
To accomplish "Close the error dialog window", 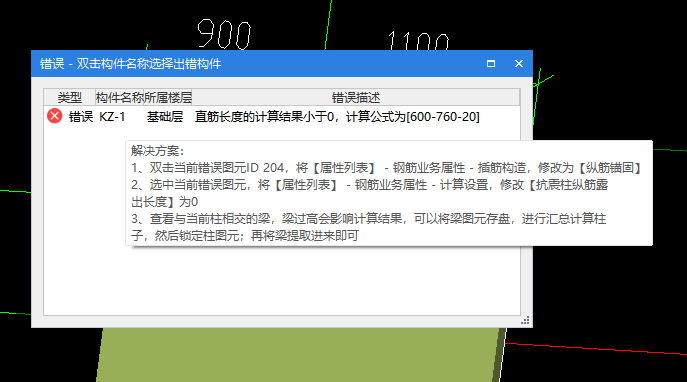I will [x=519, y=64].
